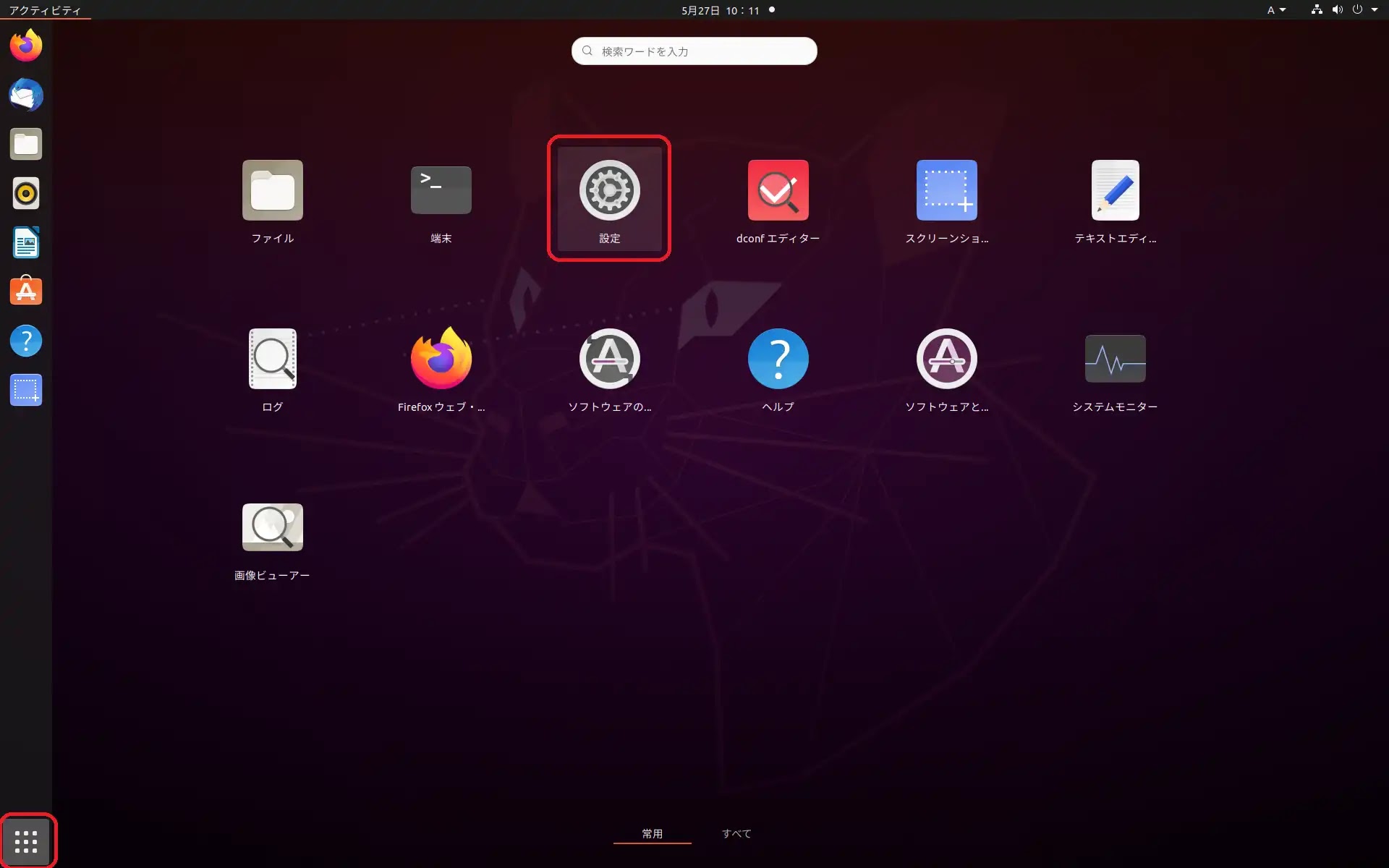Image resolution: width=1389 pixels, height=868 pixels.
Task: Open dconf エディター application
Action: (778, 192)
